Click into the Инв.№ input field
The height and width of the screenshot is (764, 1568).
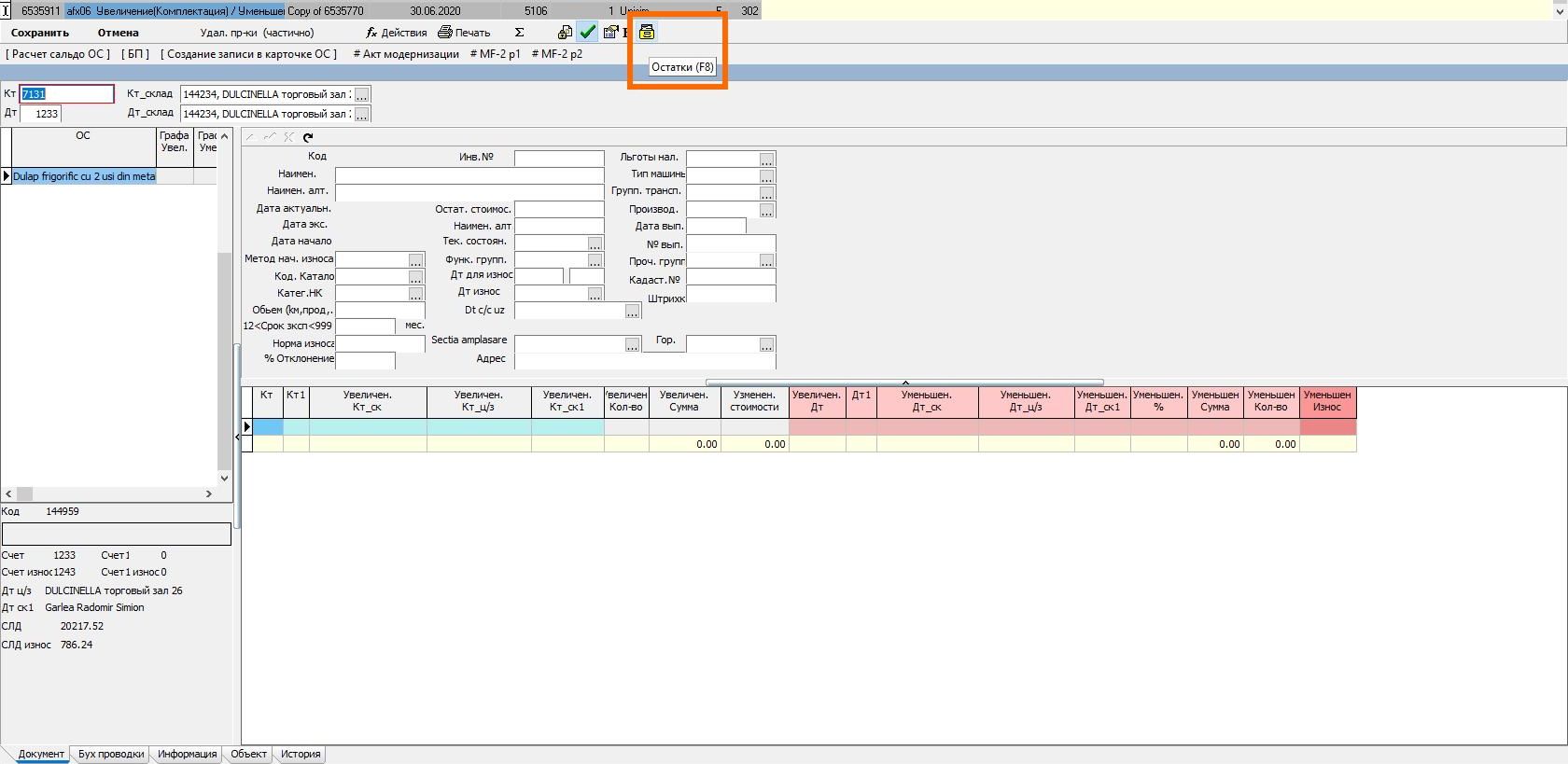pos(559,159)
